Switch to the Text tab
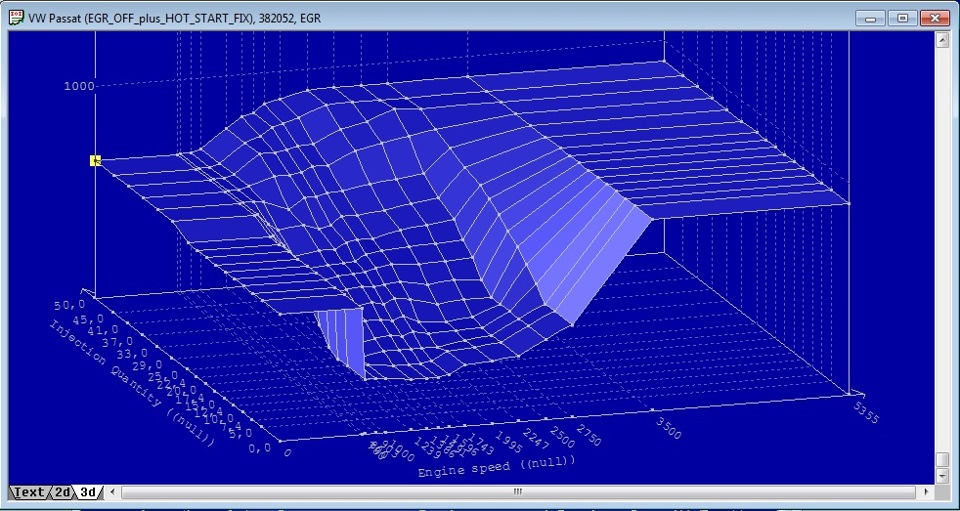The width and height of the screenshot is (960, 511). pos(29,492)
